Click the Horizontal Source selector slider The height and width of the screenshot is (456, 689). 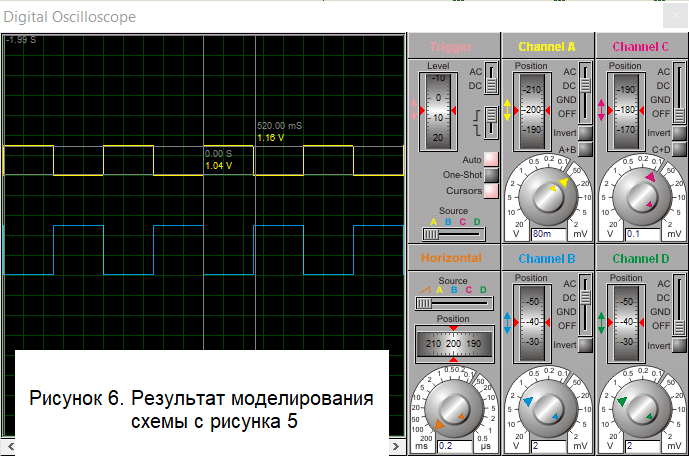[x=453, y=304]
